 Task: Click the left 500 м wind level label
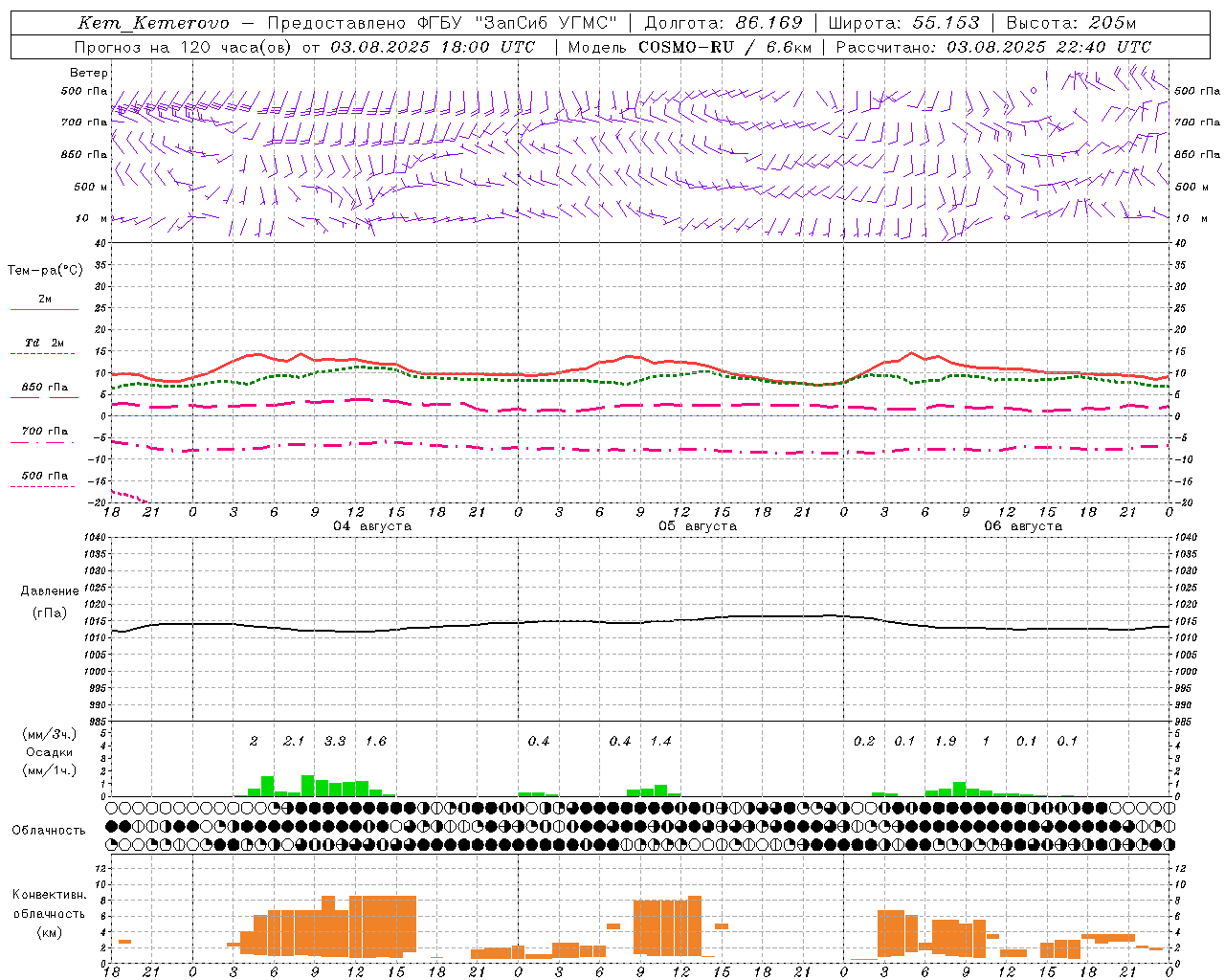91,187
